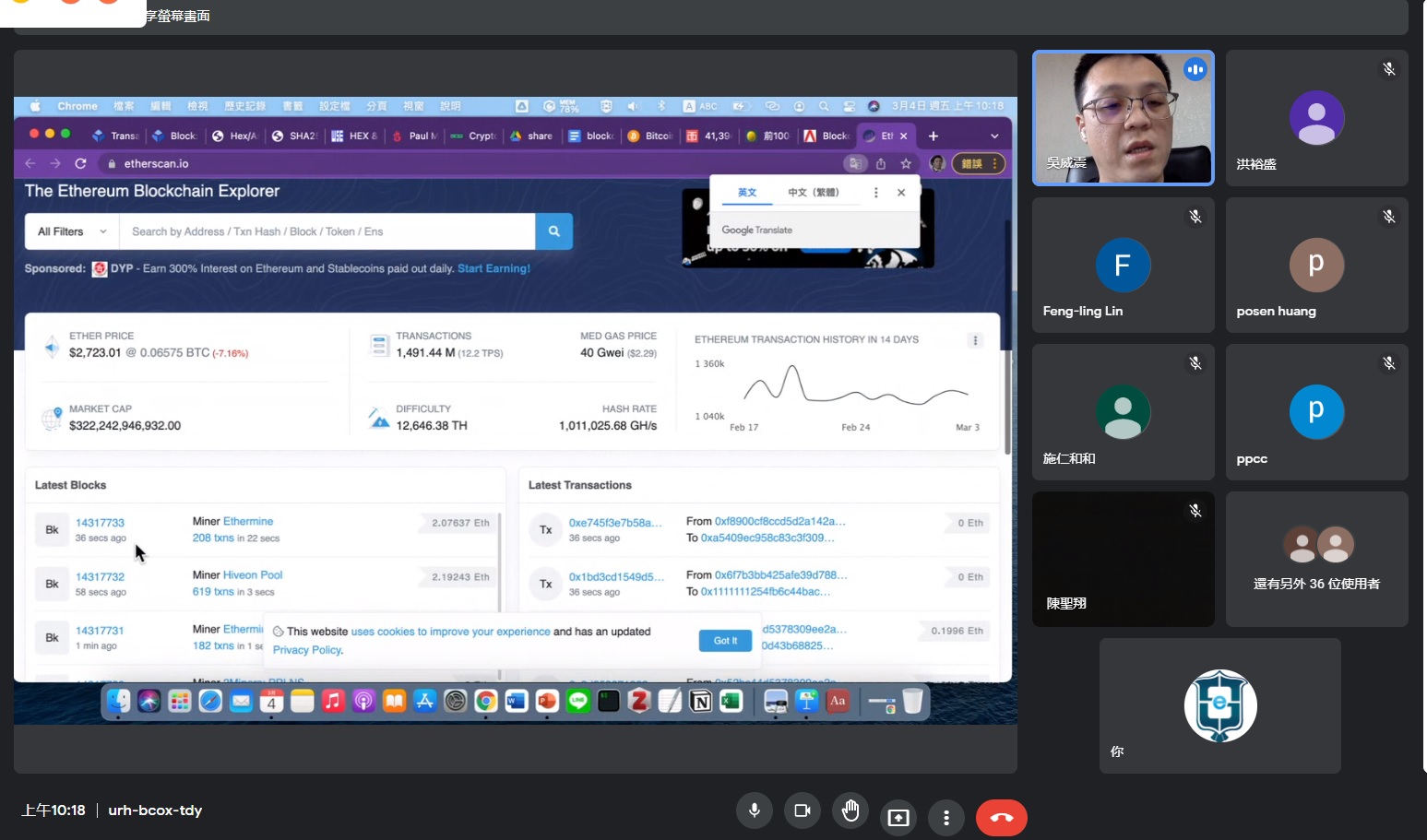Open the 書籤 menu
1427x840 pixels.
click(x=292, y=106)
